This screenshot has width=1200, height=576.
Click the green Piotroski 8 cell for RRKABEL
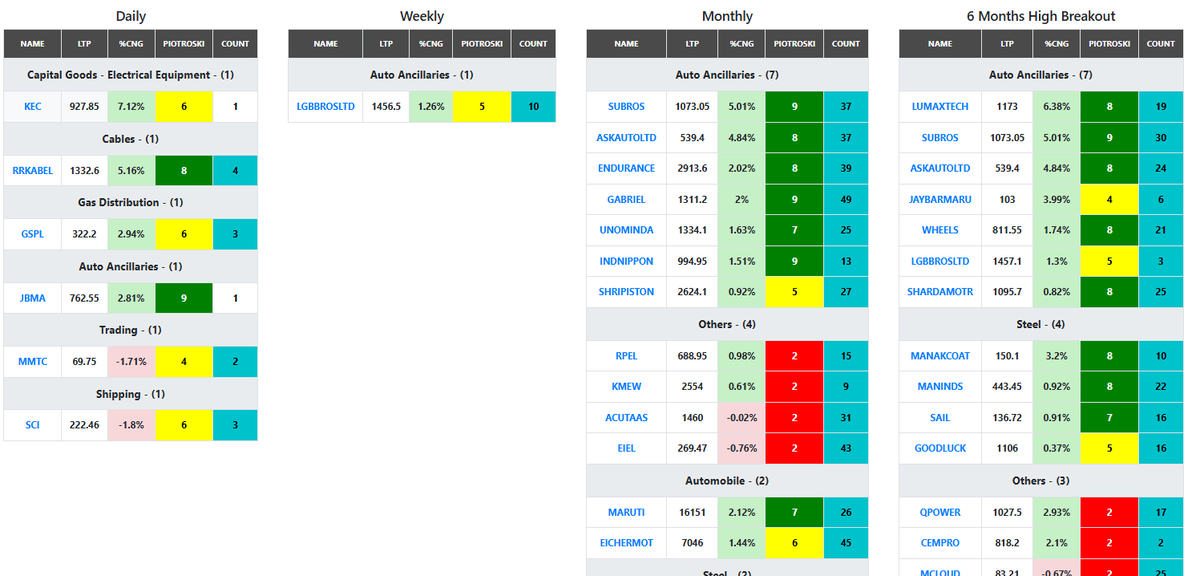point(183,170)
